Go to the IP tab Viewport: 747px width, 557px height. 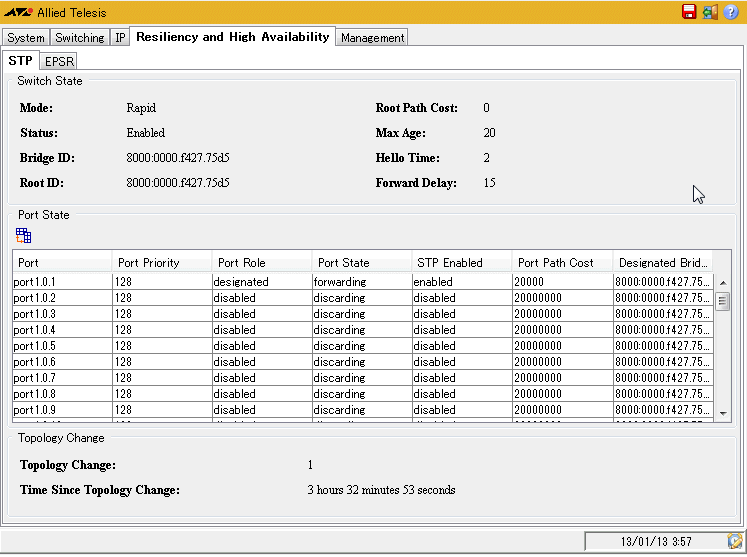click(120, 38)
